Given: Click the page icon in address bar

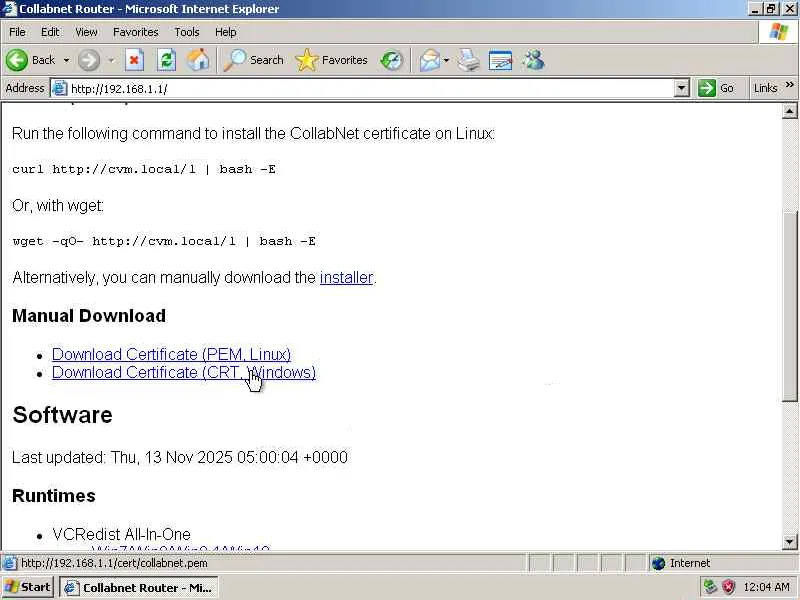Looking at the screenshot, I should tap(60, 88).
